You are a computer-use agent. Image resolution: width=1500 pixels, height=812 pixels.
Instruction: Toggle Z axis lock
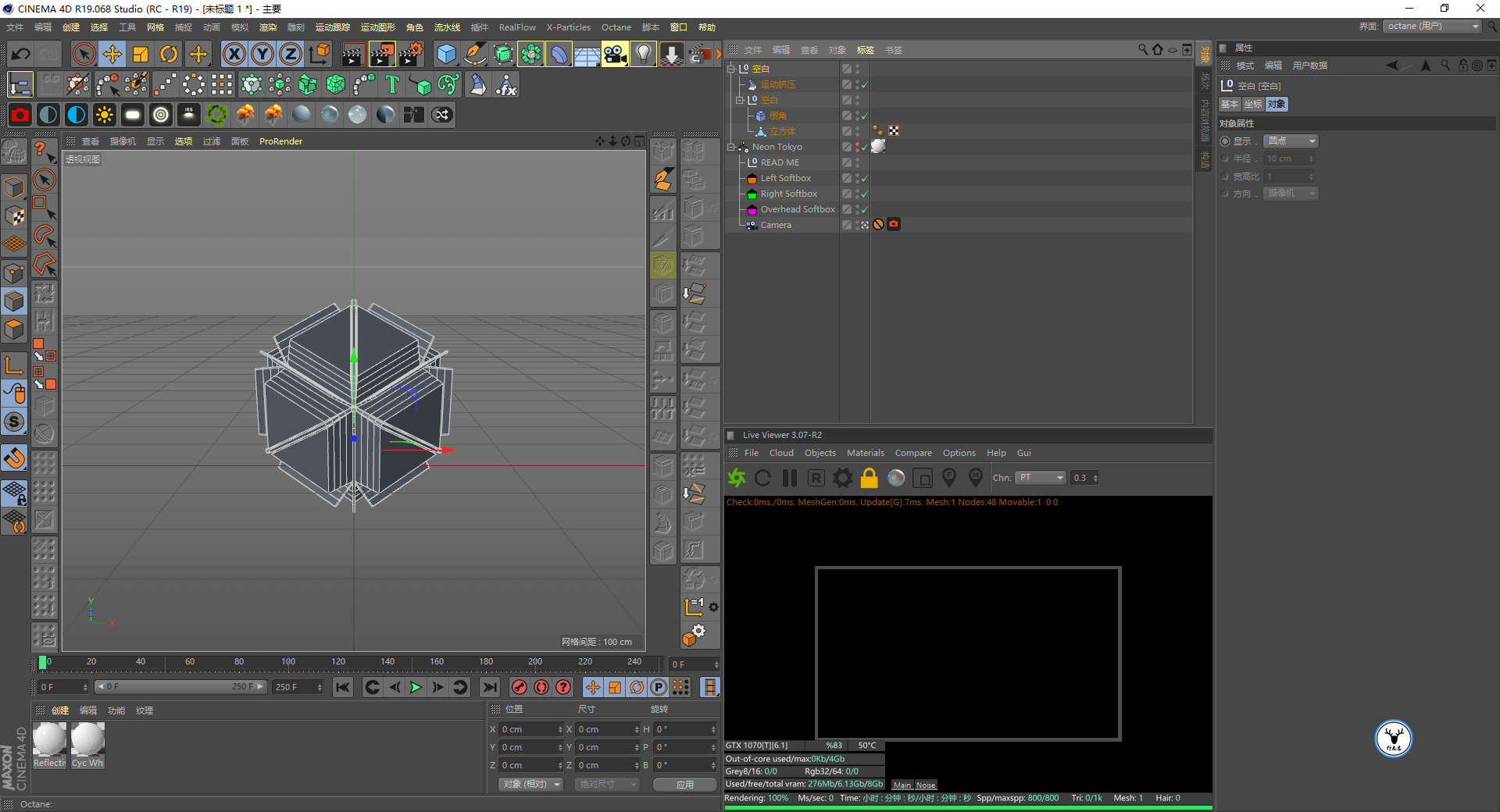pos(291,54)
